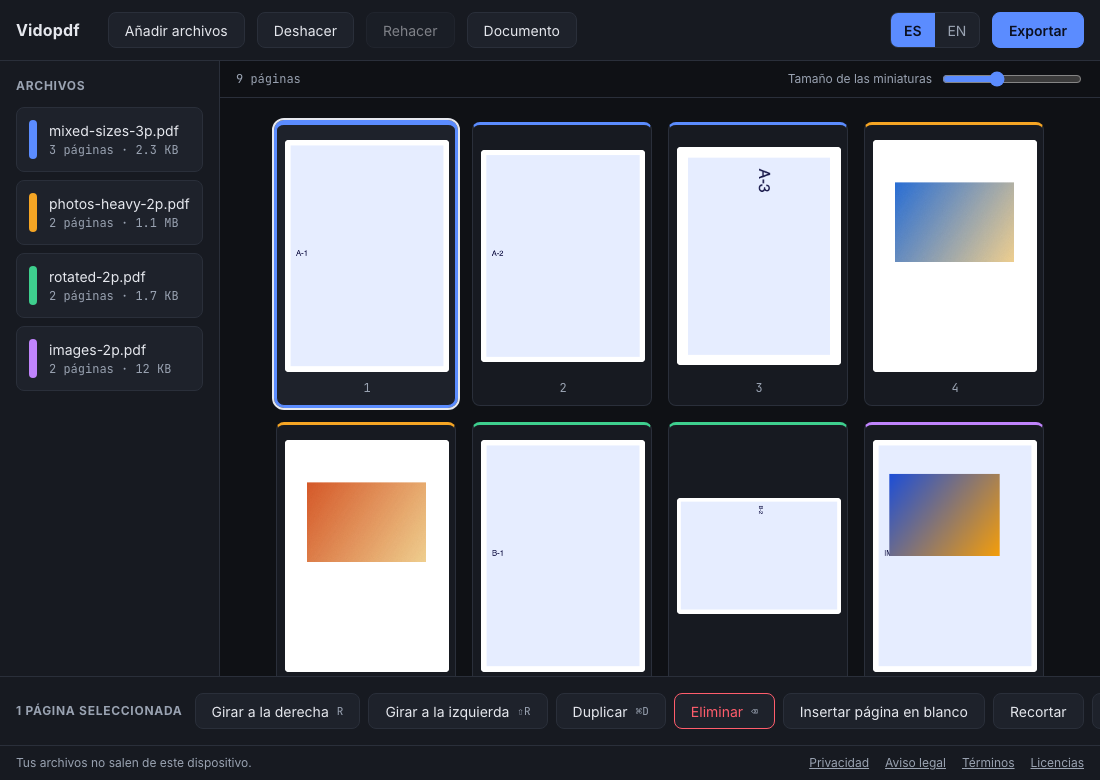Switch language to EN
Screen dimensions: 1100x780
click(x=956, y=30)
